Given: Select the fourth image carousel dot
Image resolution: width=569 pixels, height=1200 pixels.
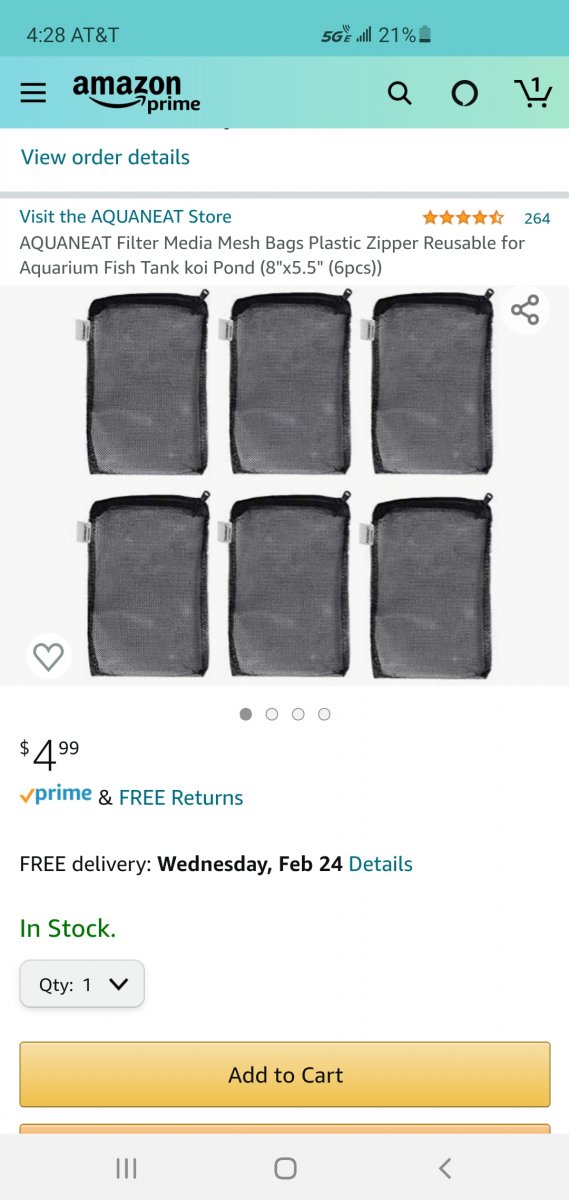Looking at the screenshot, I should (x=324, y=714).
